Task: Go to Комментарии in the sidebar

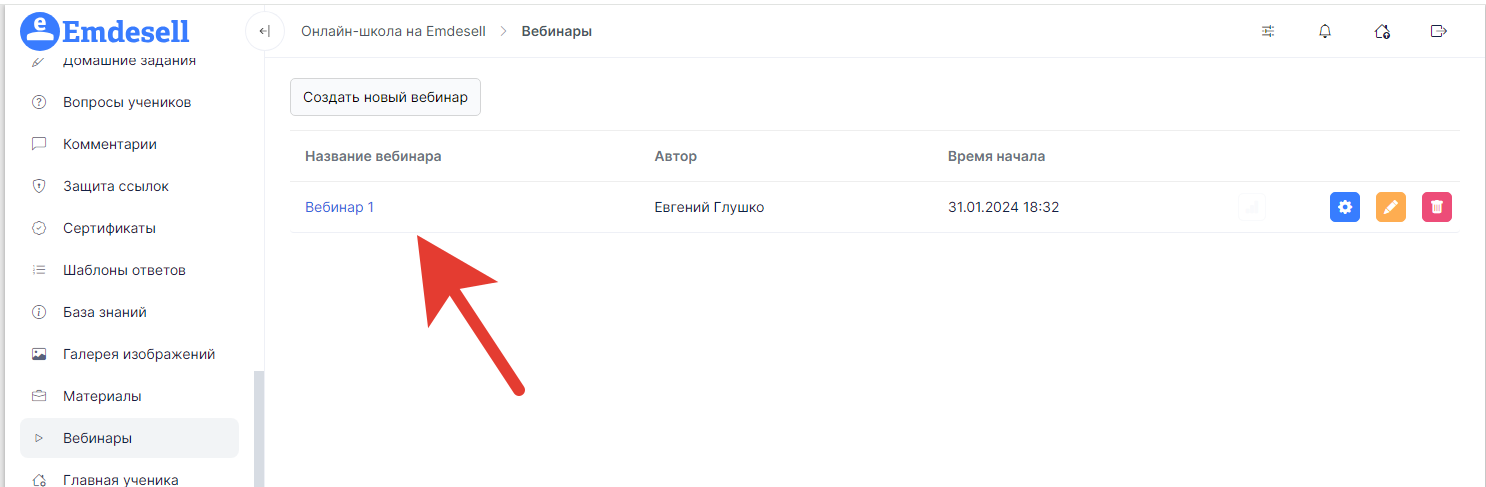Action: pyautogui.click(x=110, y=144)
